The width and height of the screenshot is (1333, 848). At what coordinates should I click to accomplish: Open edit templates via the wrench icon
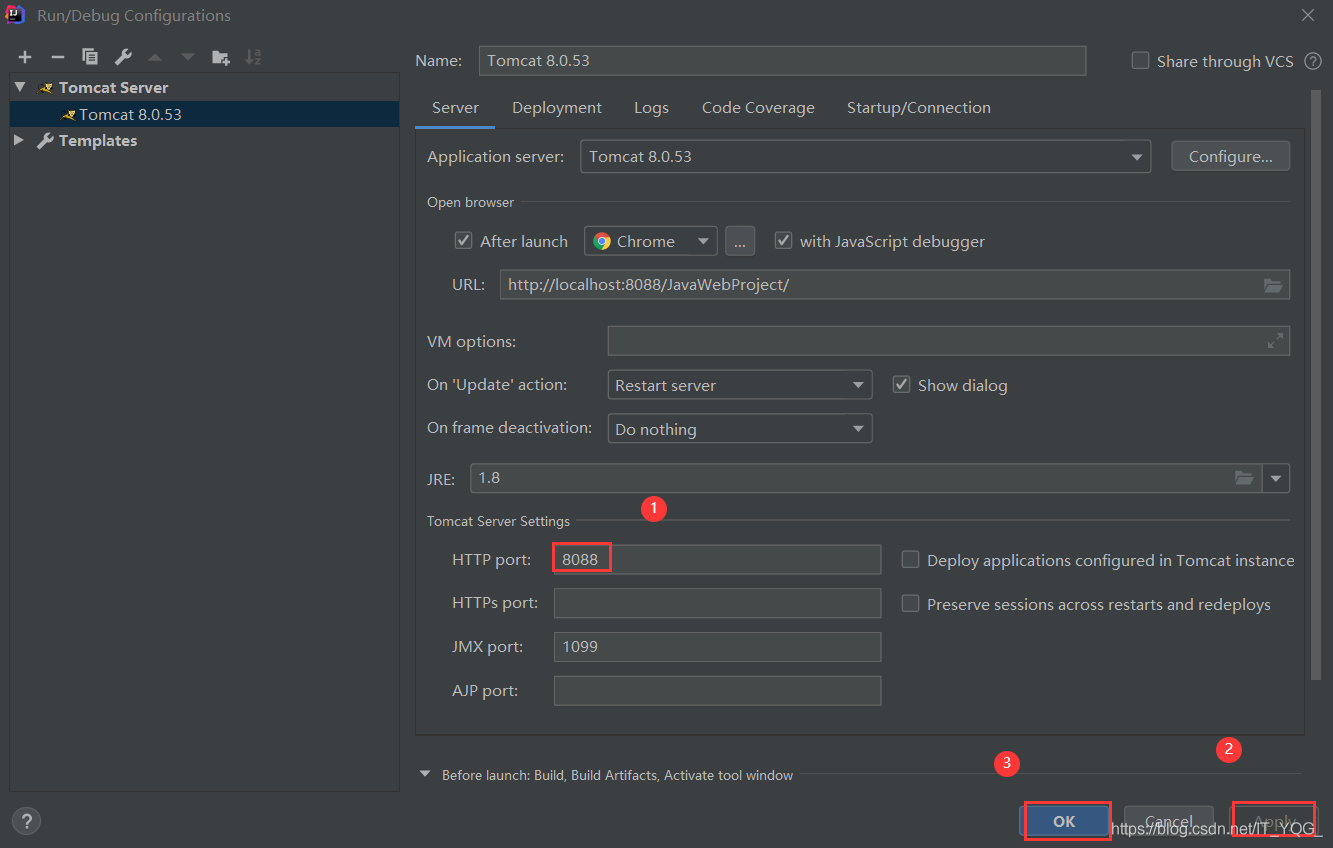123,57
